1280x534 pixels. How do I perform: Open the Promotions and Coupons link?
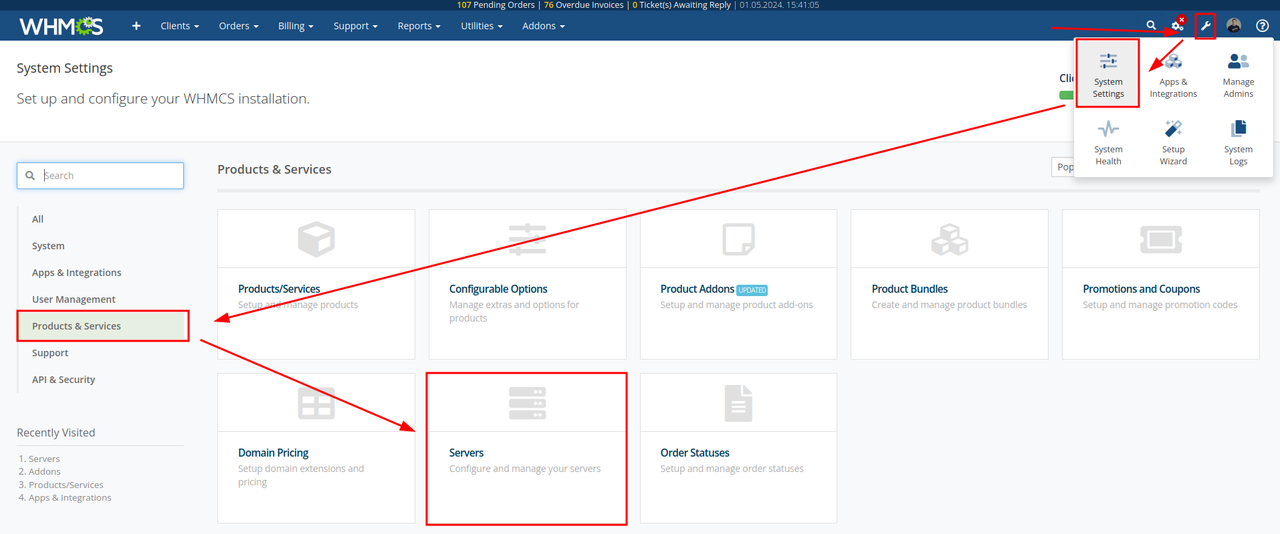coord(1141,289)
